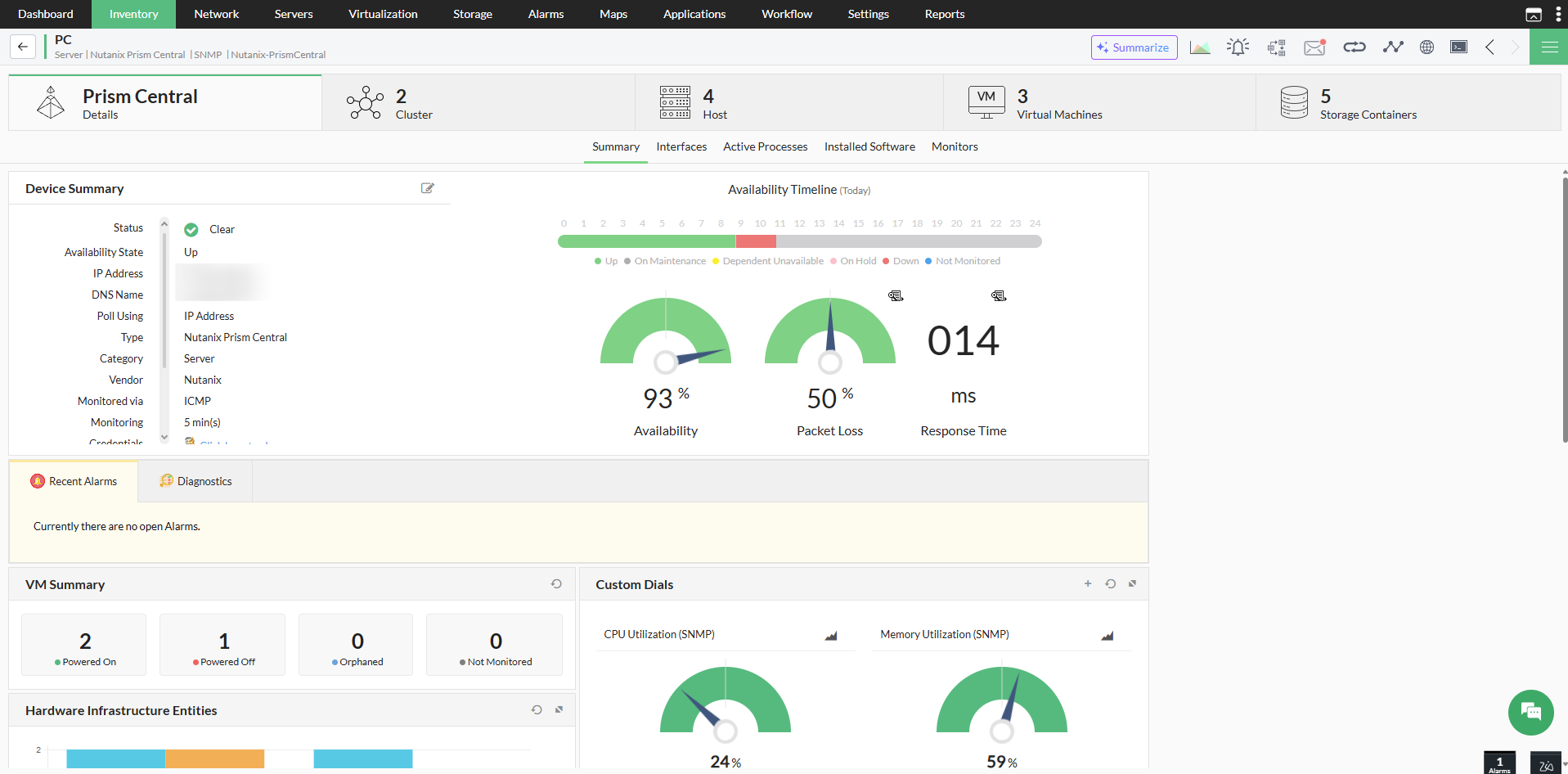Click the Response Time threshold config icon
The width and height of the screenshot is (1568, 774).
coord(999,296)
